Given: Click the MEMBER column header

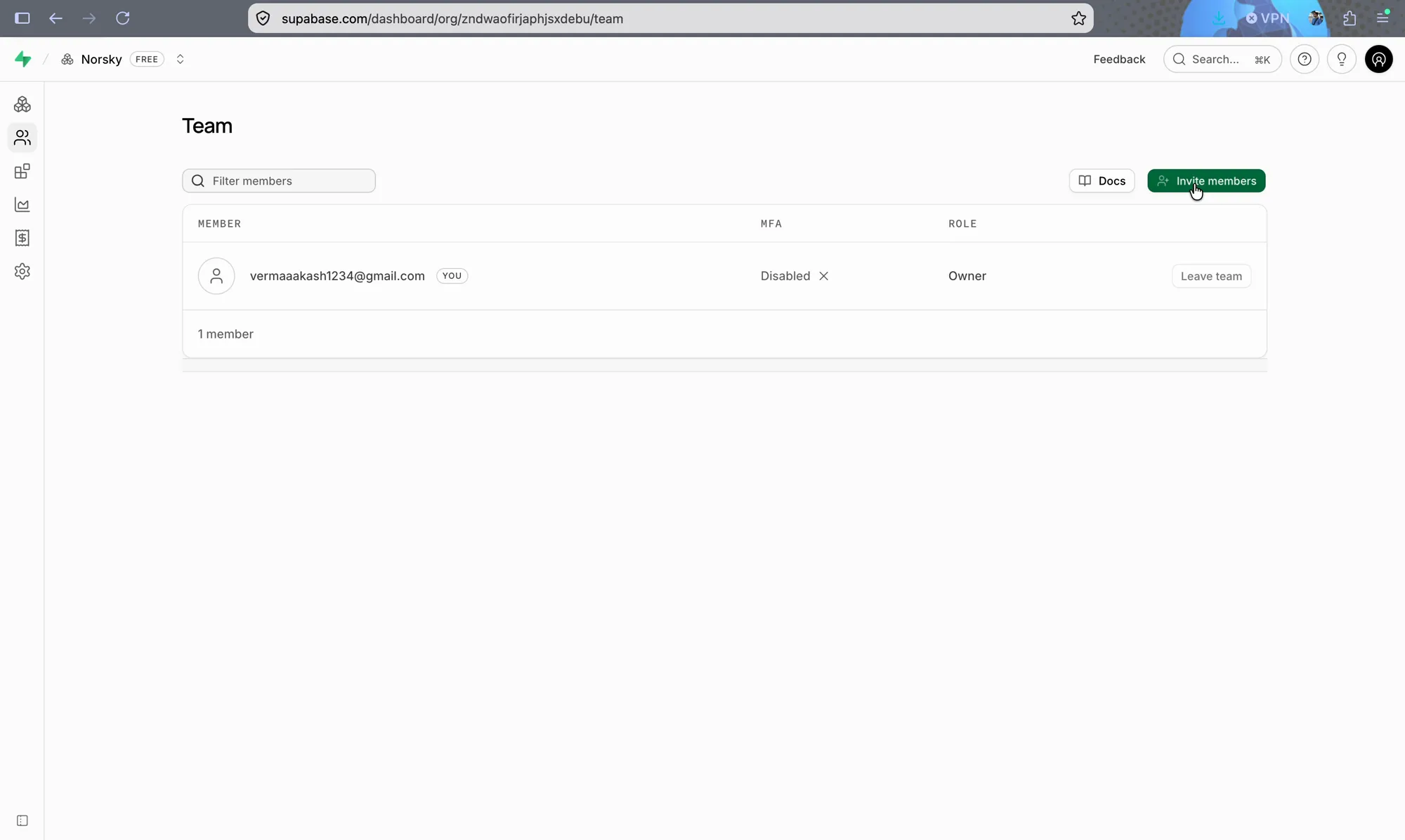Looking at the screenshot, I should pyautogui.click(x=219, y=223).
